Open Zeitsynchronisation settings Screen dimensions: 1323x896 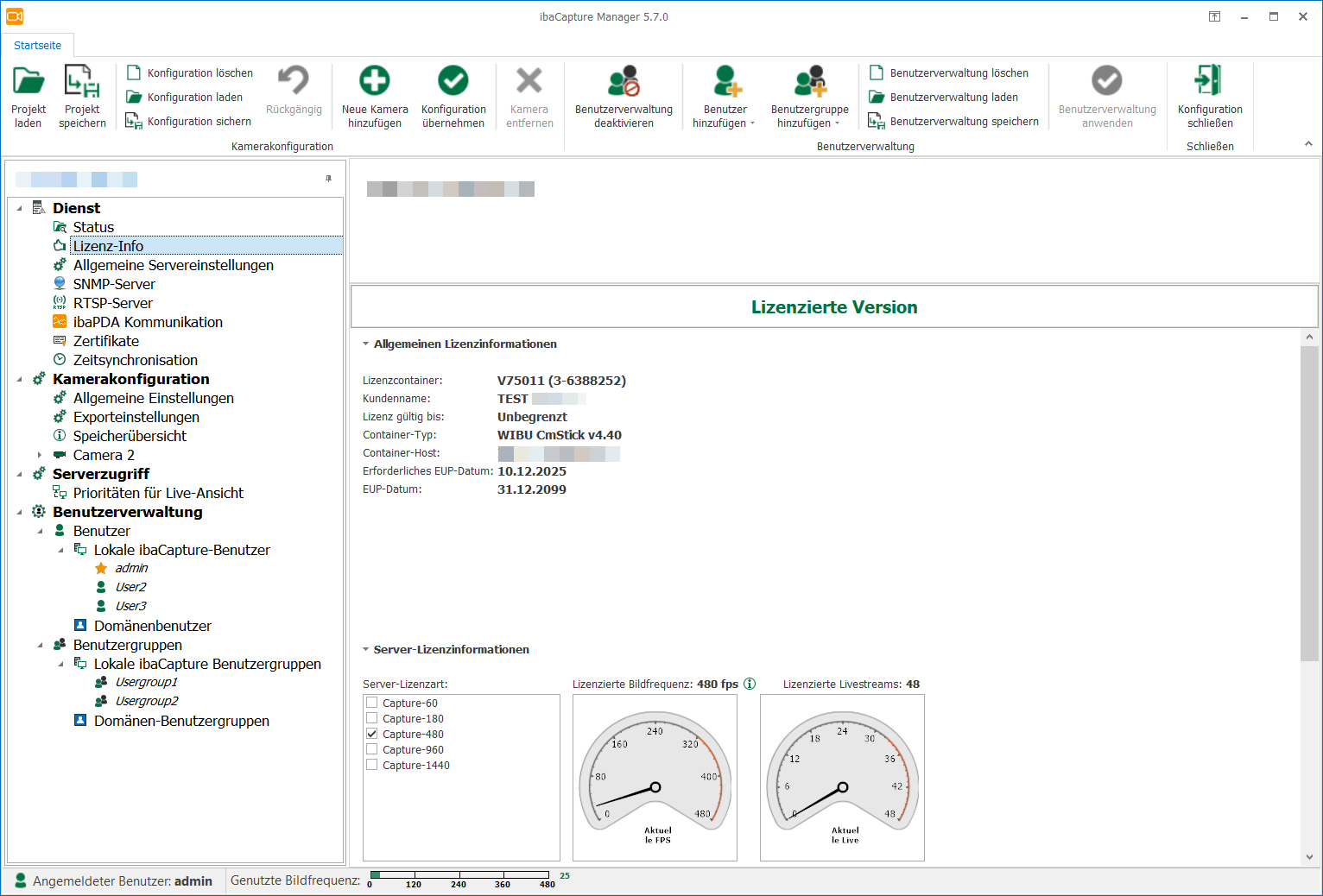click(x=136, y=360)
